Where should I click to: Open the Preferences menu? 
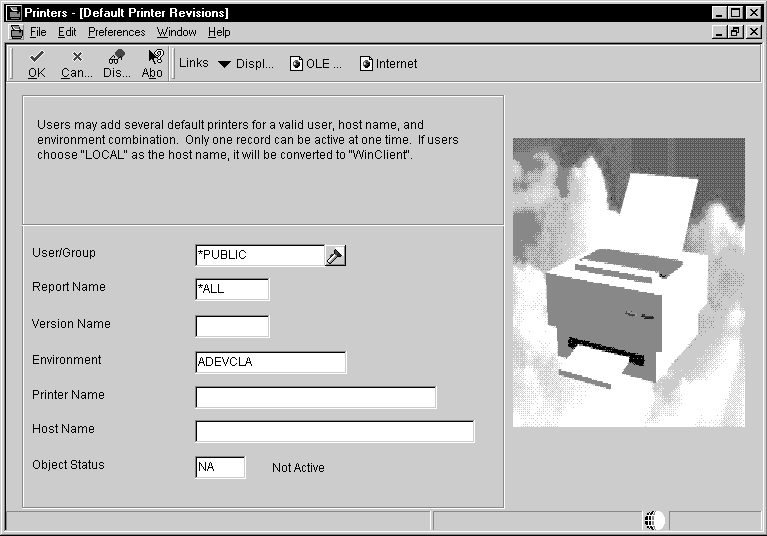(117, 32)
